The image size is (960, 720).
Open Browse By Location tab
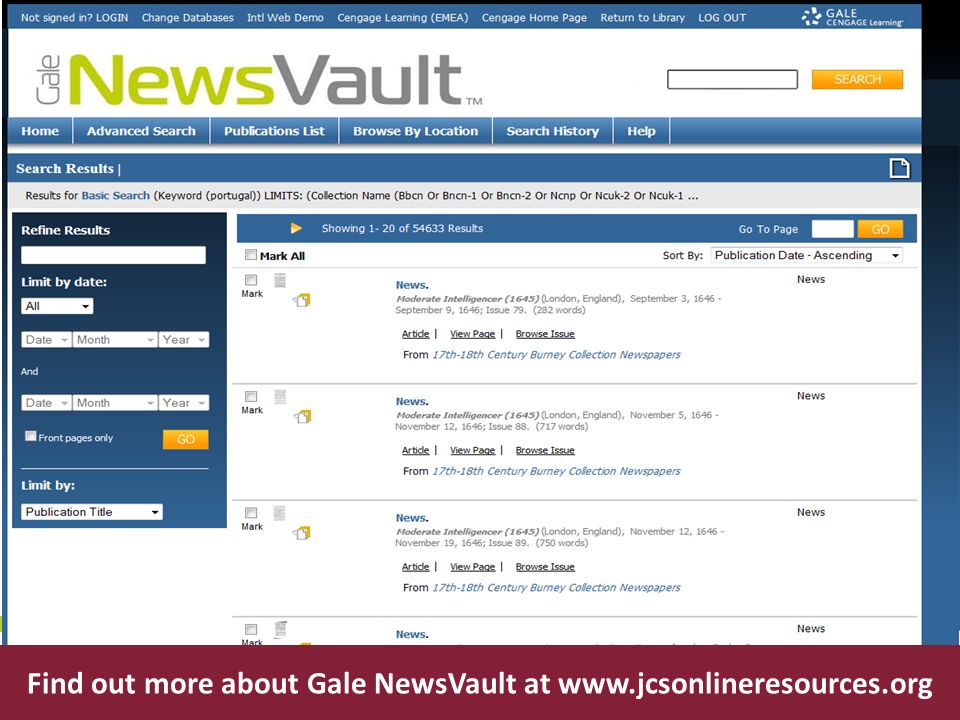point(416,131)
